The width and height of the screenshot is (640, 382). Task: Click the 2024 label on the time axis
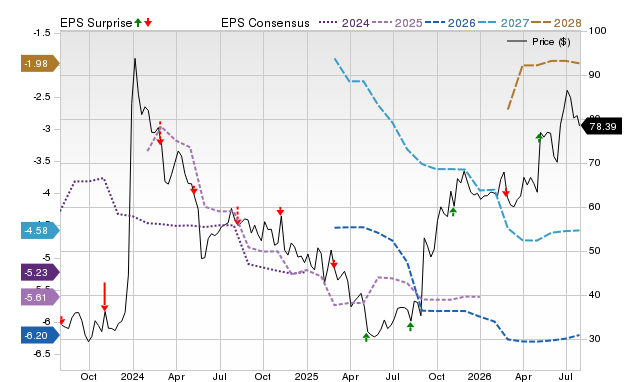(x=132, y=376)
